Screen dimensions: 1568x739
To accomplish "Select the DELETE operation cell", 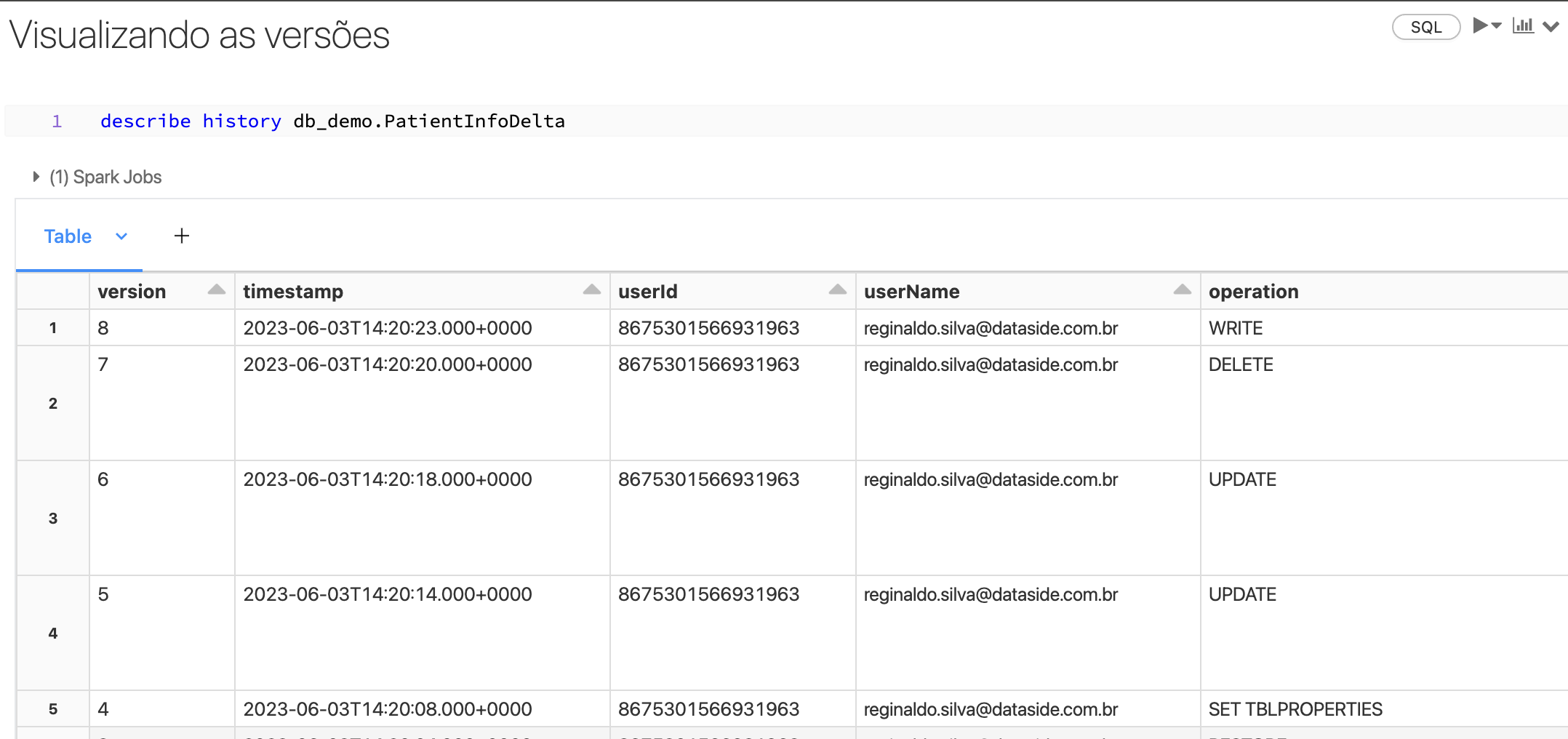I will (1384, 403).
